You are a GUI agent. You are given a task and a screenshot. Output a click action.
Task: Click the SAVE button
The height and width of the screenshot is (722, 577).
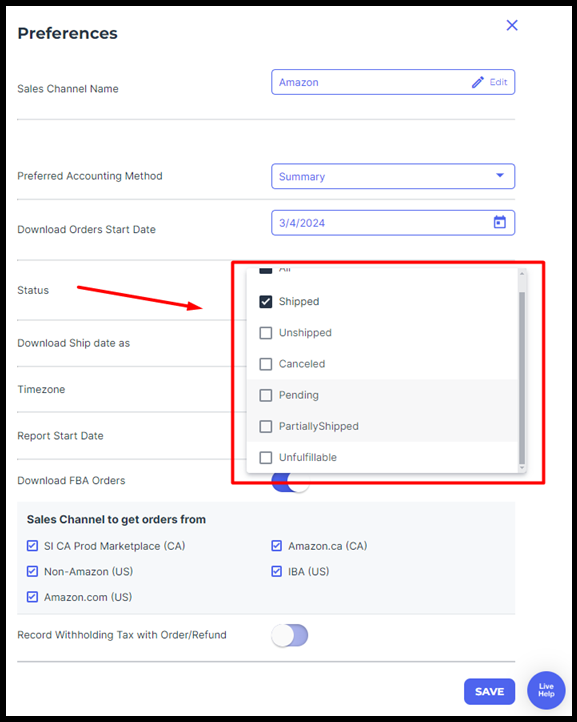489,691
